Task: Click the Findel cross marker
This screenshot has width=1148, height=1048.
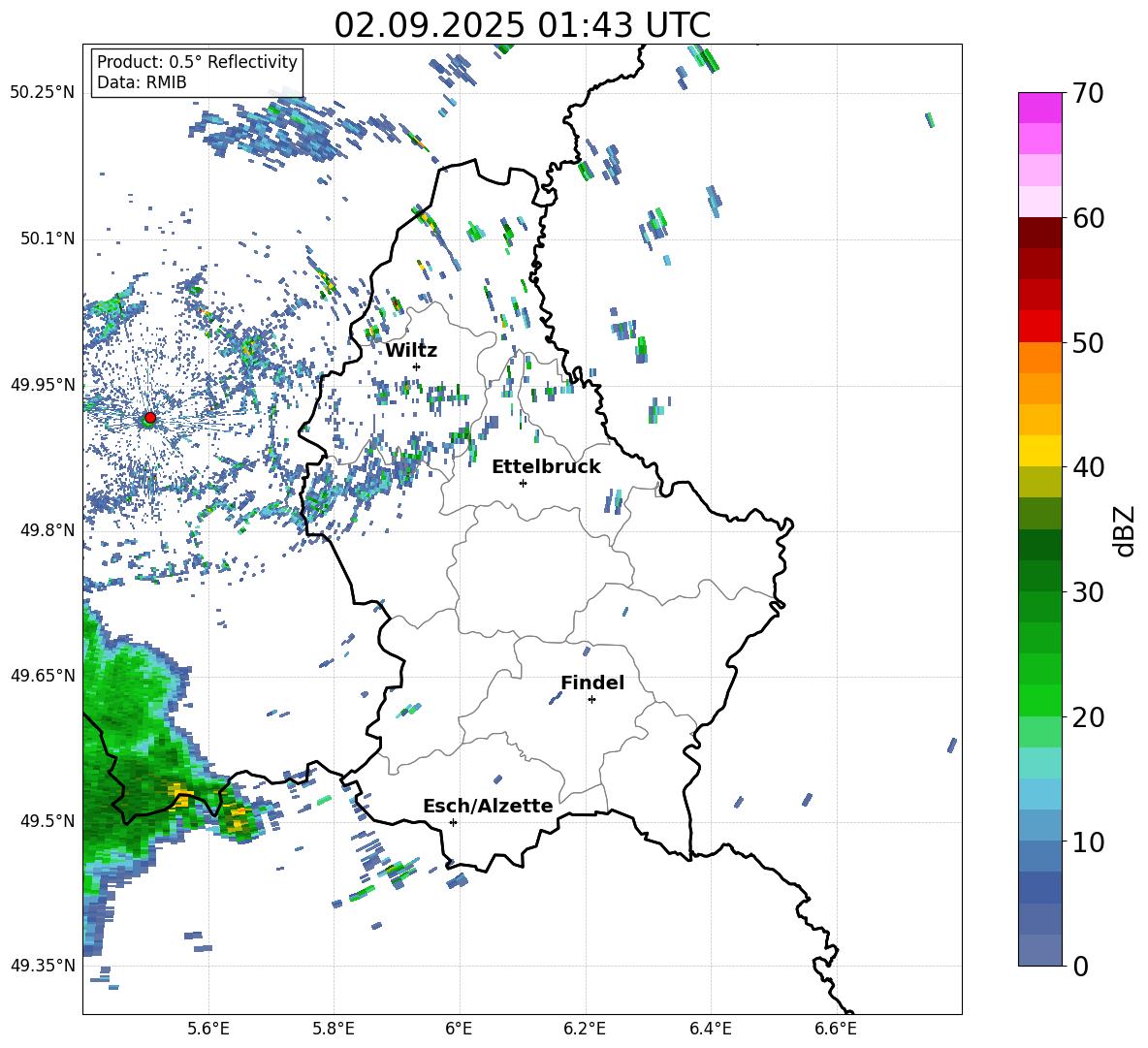Action: [x=591, y=699]
